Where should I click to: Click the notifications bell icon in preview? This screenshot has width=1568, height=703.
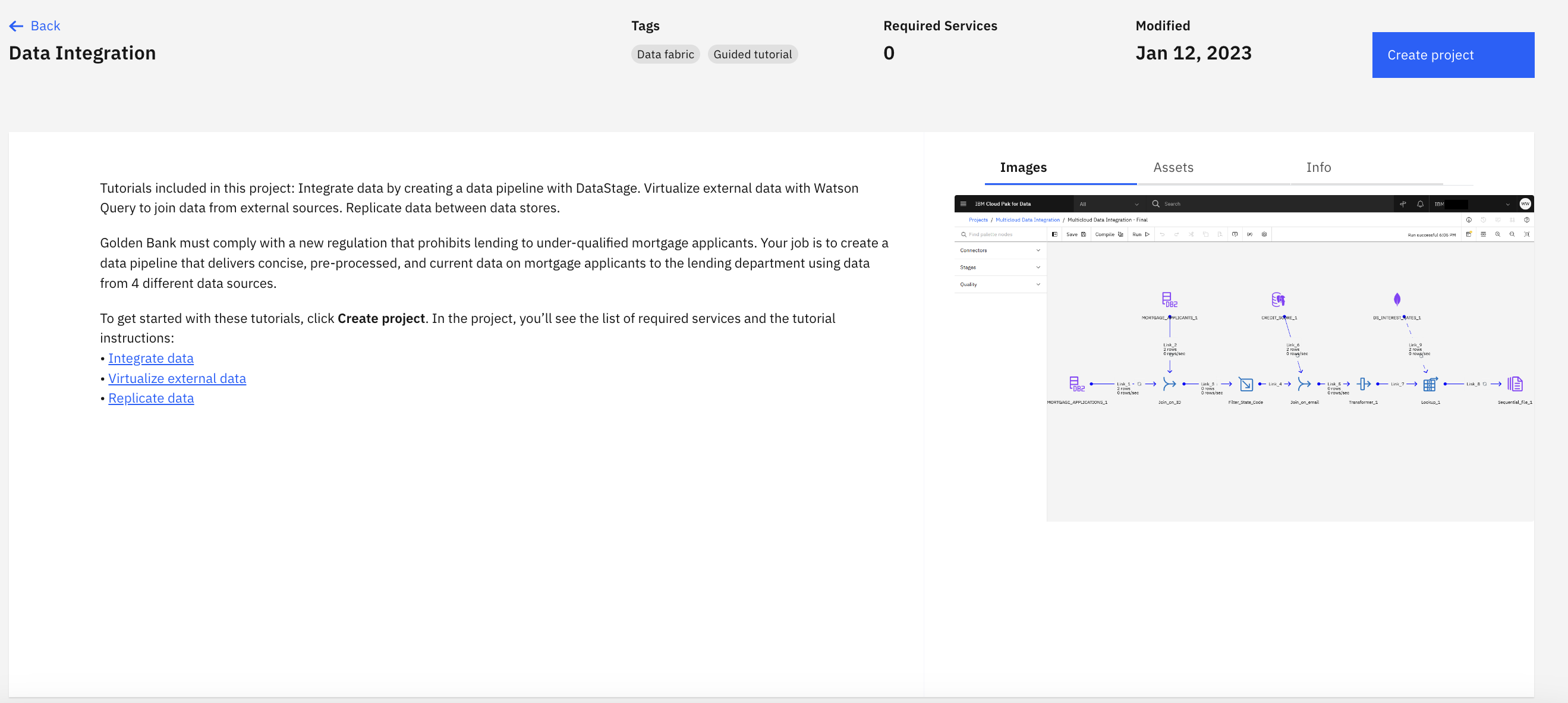point(1420,204)
